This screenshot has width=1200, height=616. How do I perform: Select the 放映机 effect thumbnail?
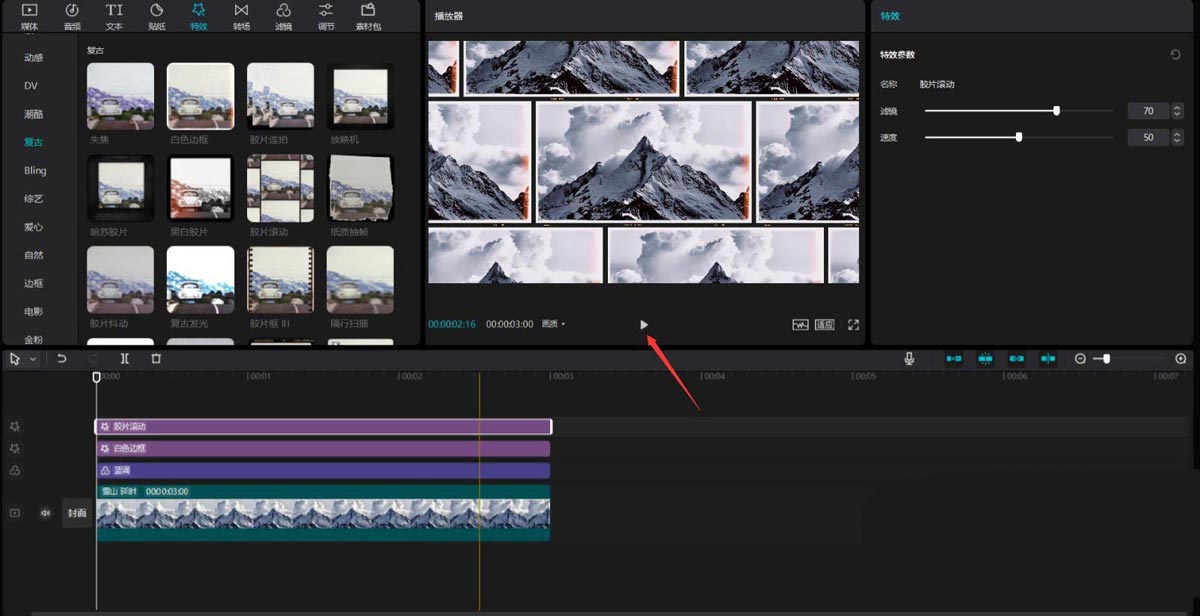[360, 96]
